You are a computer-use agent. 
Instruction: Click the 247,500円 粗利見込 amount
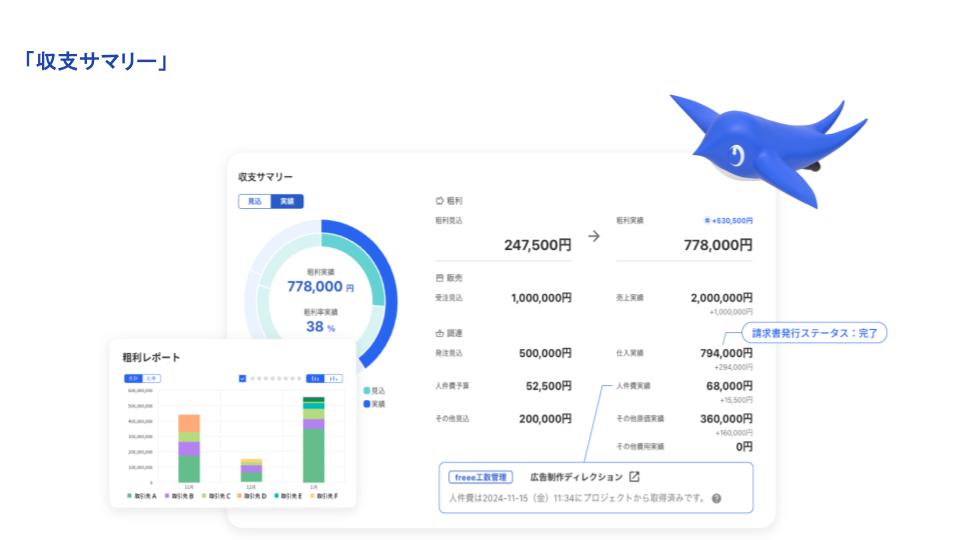(538, 245)
